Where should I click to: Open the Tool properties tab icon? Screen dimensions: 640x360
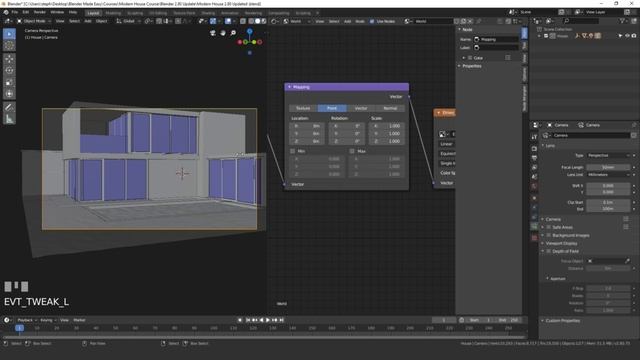(534, 137)
